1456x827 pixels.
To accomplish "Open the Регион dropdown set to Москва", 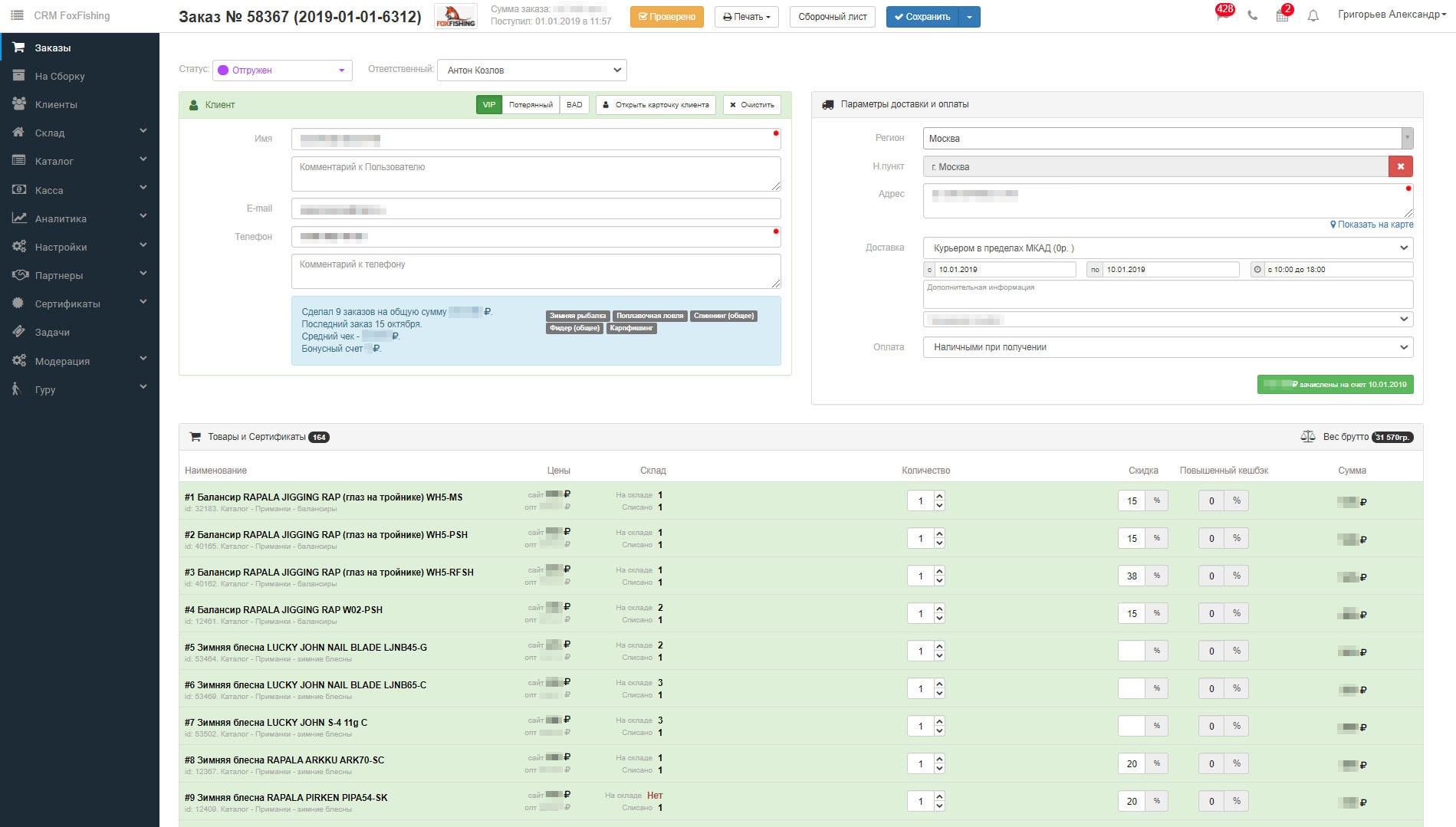I will [x=1168, y=139].
